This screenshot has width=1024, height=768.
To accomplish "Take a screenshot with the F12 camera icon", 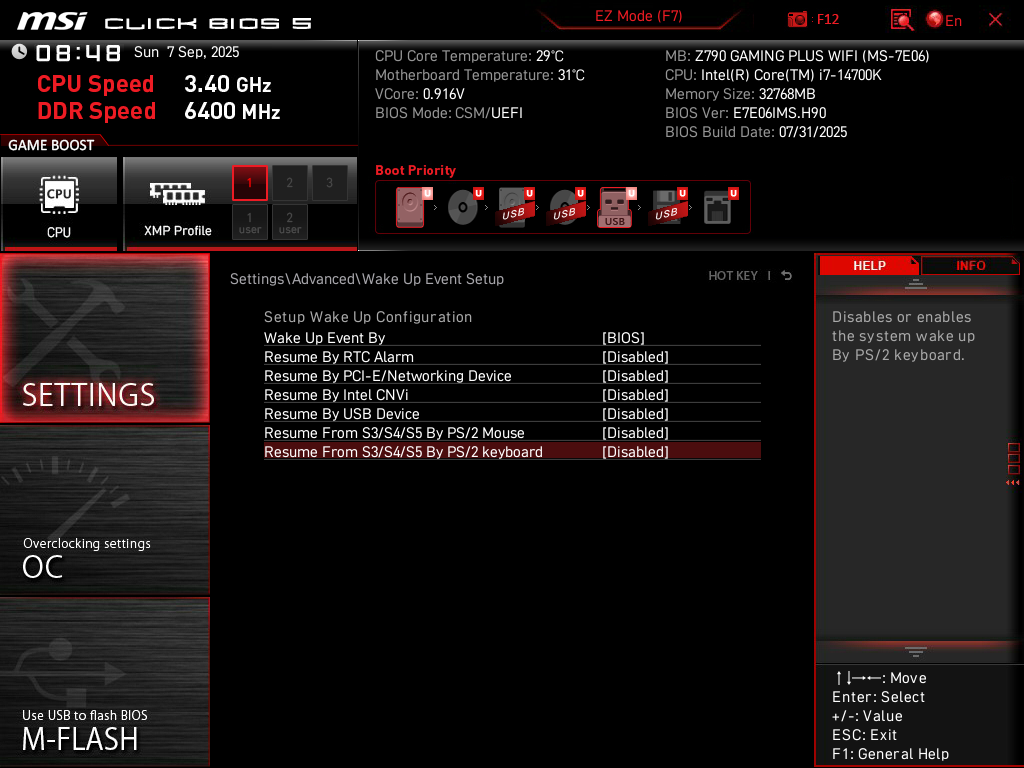I will point(797,20).
